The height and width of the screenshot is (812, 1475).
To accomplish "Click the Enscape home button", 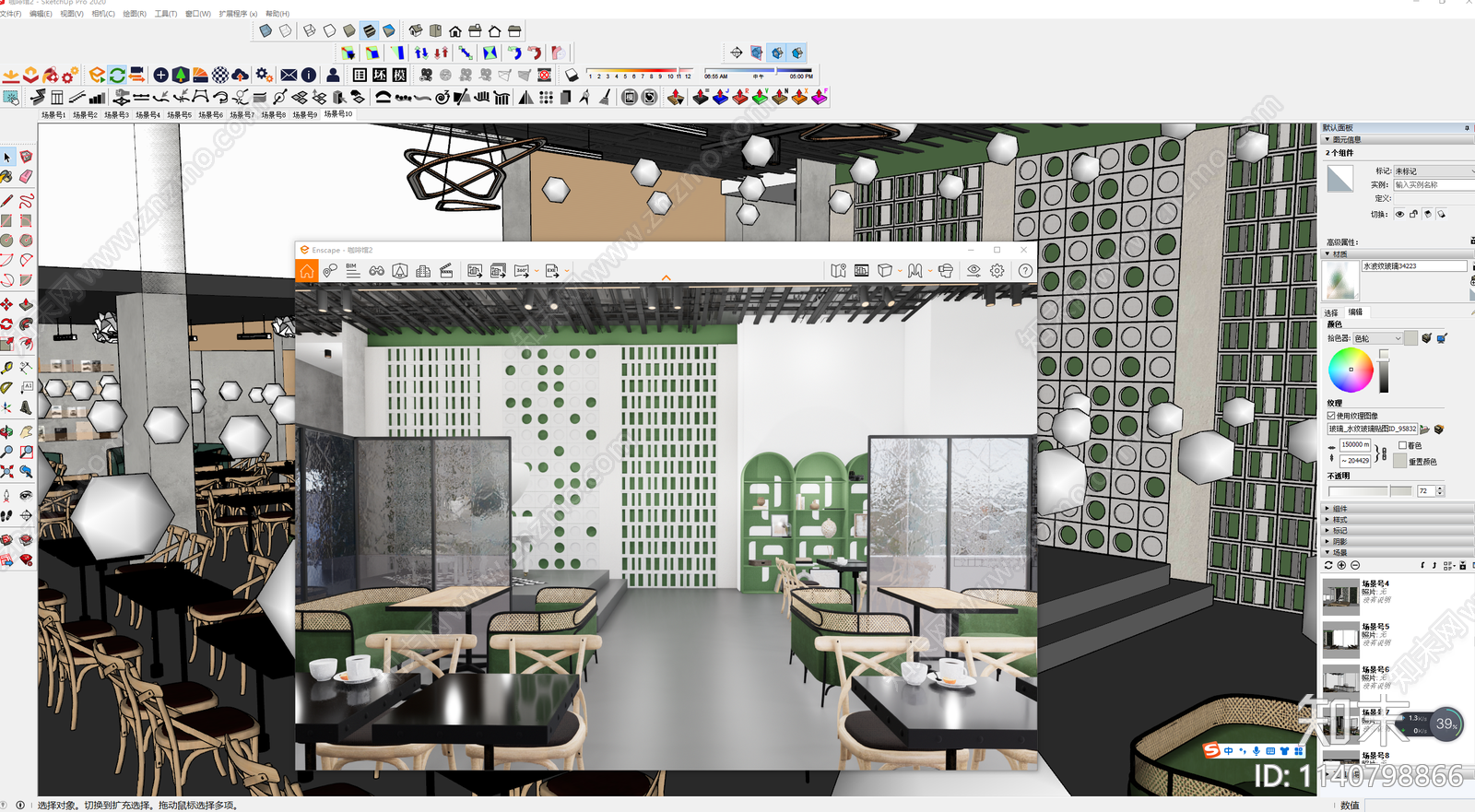I will [x=307, y=270].
